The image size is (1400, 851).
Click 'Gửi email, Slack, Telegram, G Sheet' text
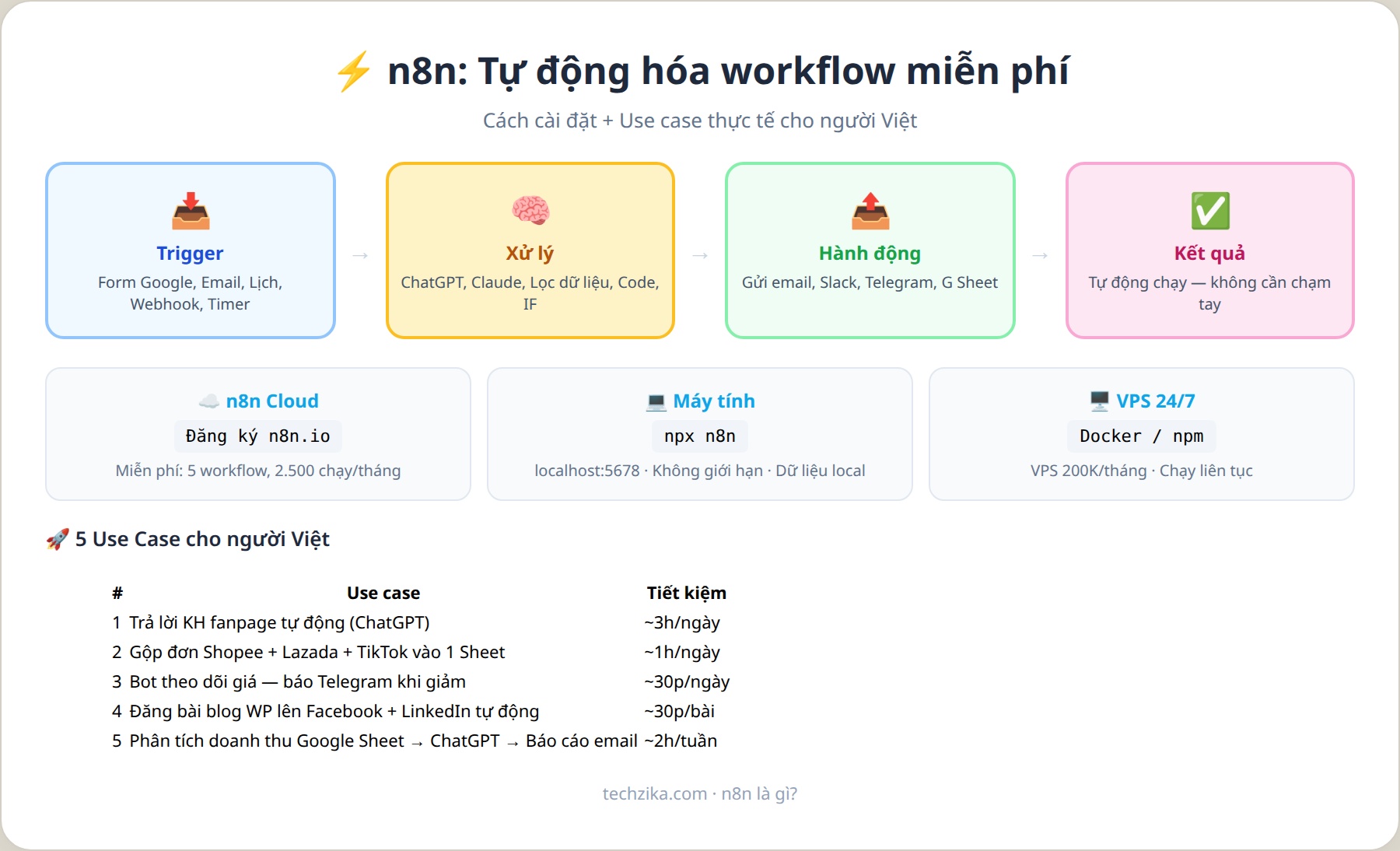(x=870, y=282)
